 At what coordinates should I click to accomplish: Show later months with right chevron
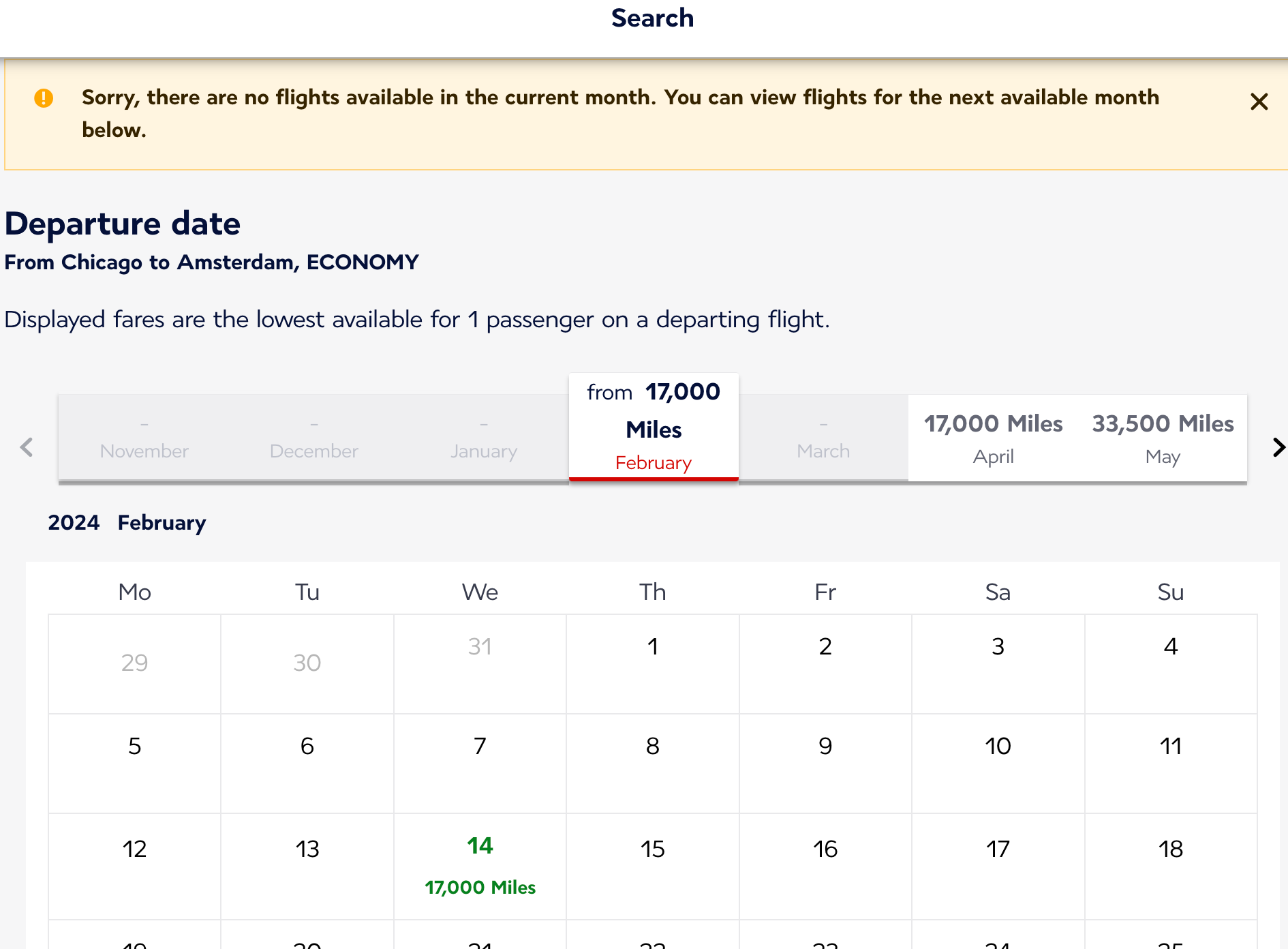[x=1278, y=447]
